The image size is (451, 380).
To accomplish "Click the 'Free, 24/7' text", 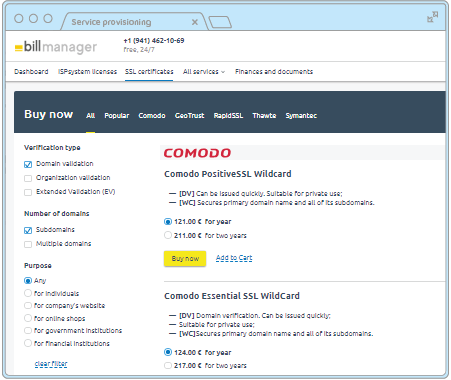I will tap(139, 50).
